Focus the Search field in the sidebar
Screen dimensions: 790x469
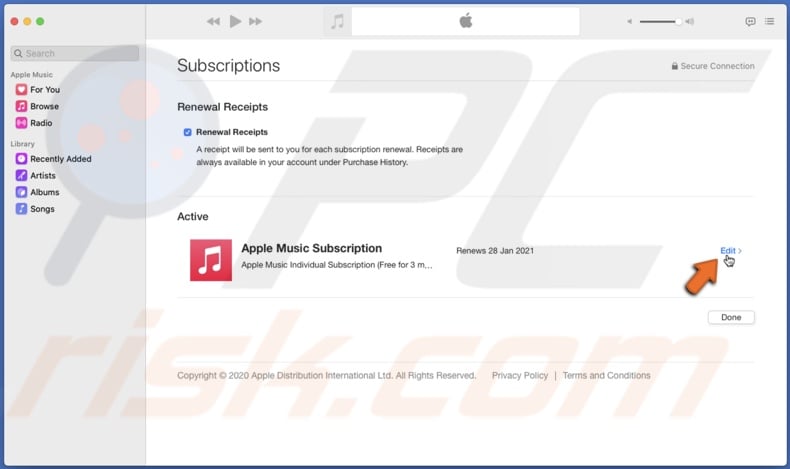point(75,53)
